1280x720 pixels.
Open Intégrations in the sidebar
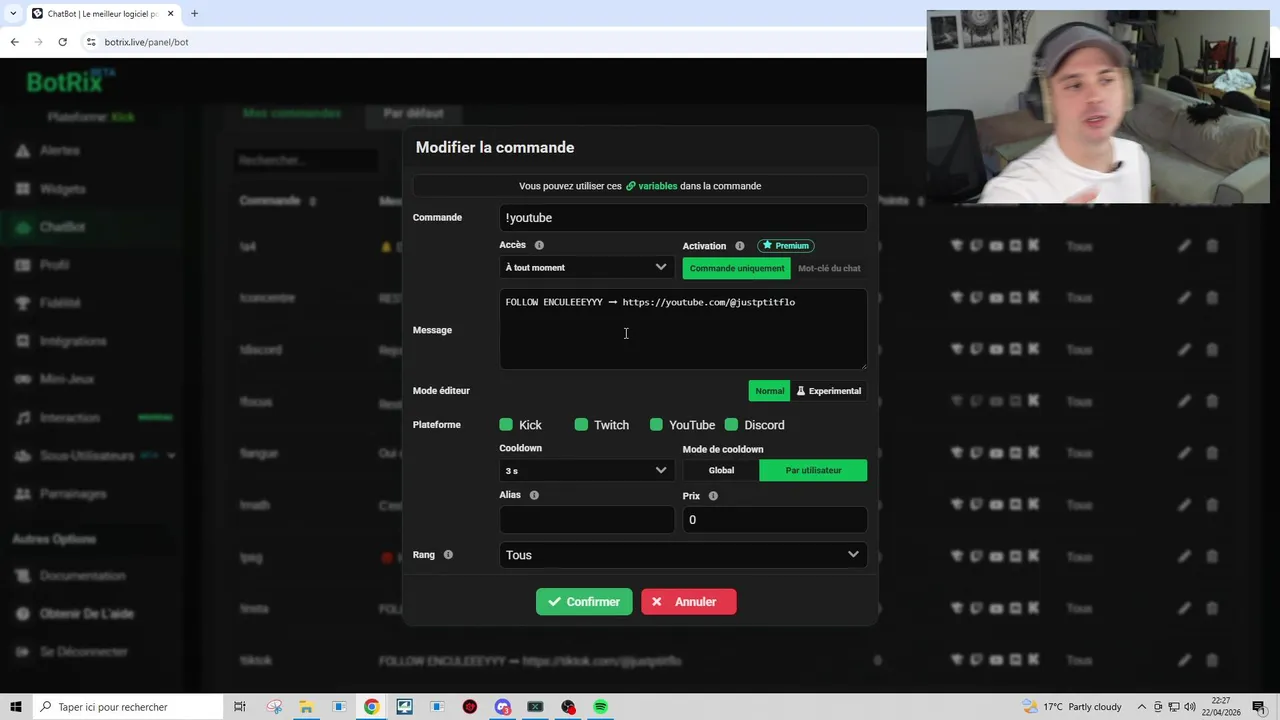(72, 341)
